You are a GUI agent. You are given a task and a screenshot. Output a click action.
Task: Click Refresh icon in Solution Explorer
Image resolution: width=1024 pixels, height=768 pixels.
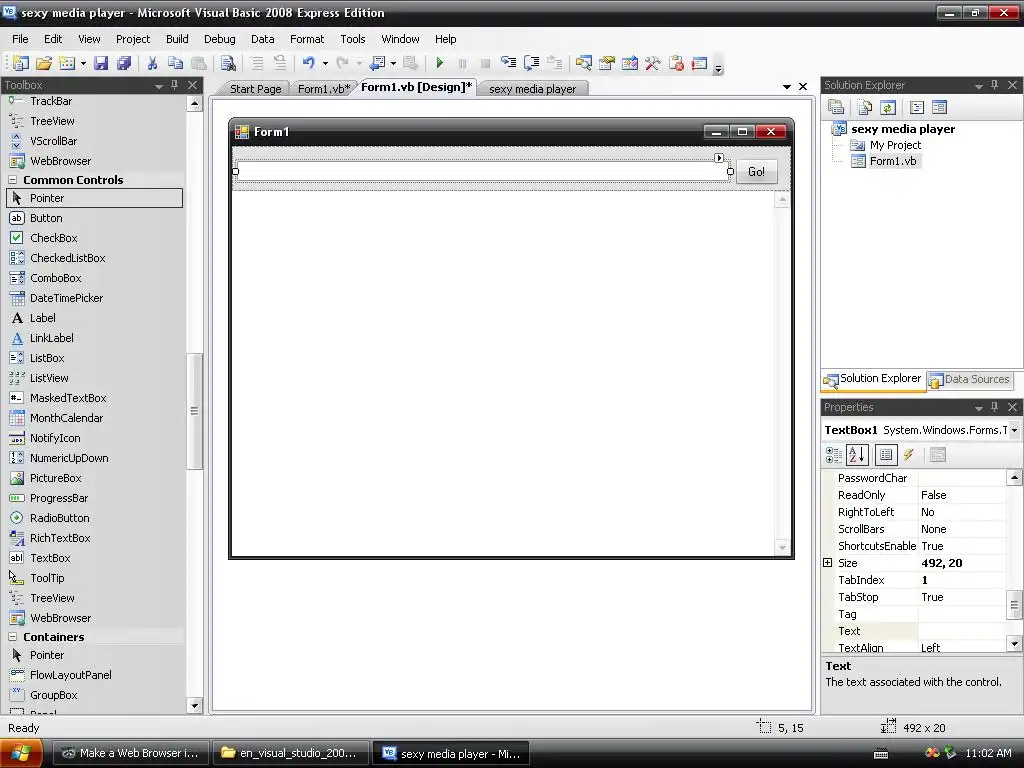coord(888,107)
